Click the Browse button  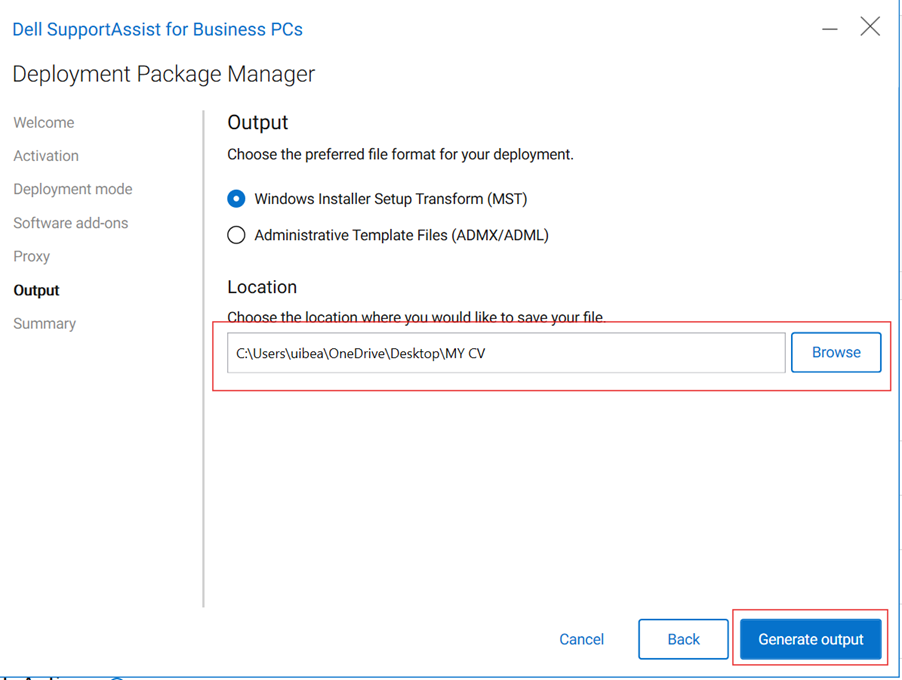pos(836,352)
